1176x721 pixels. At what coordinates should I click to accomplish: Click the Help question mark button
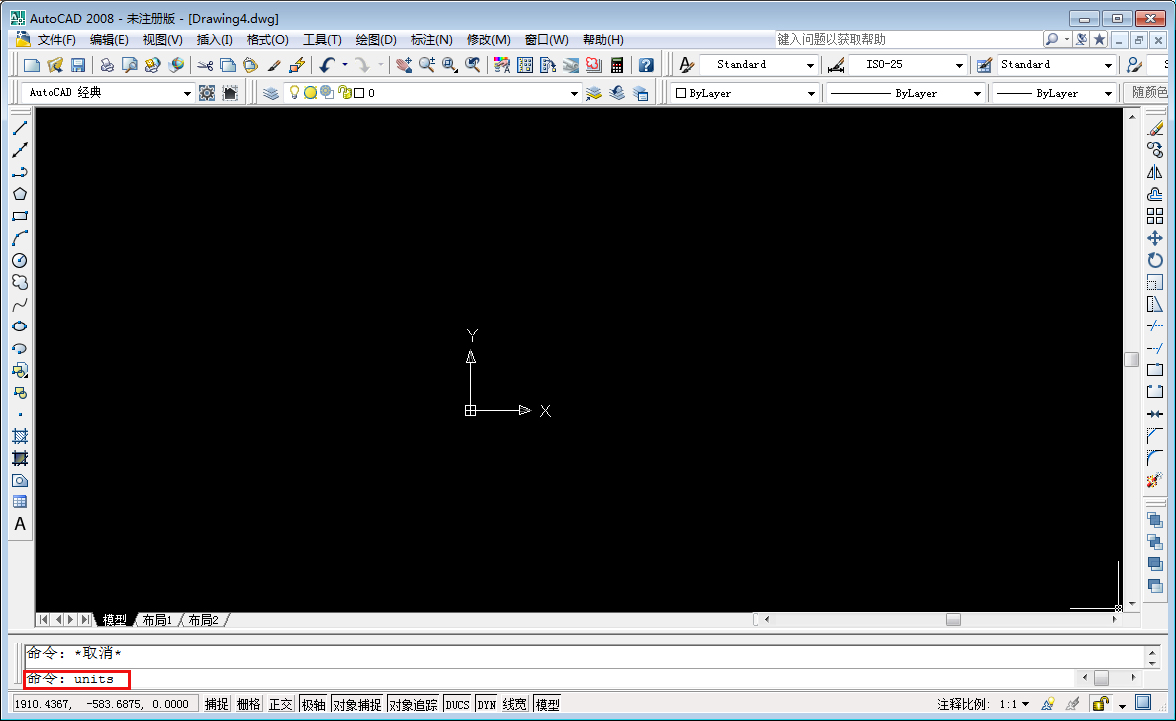[646, 63]
